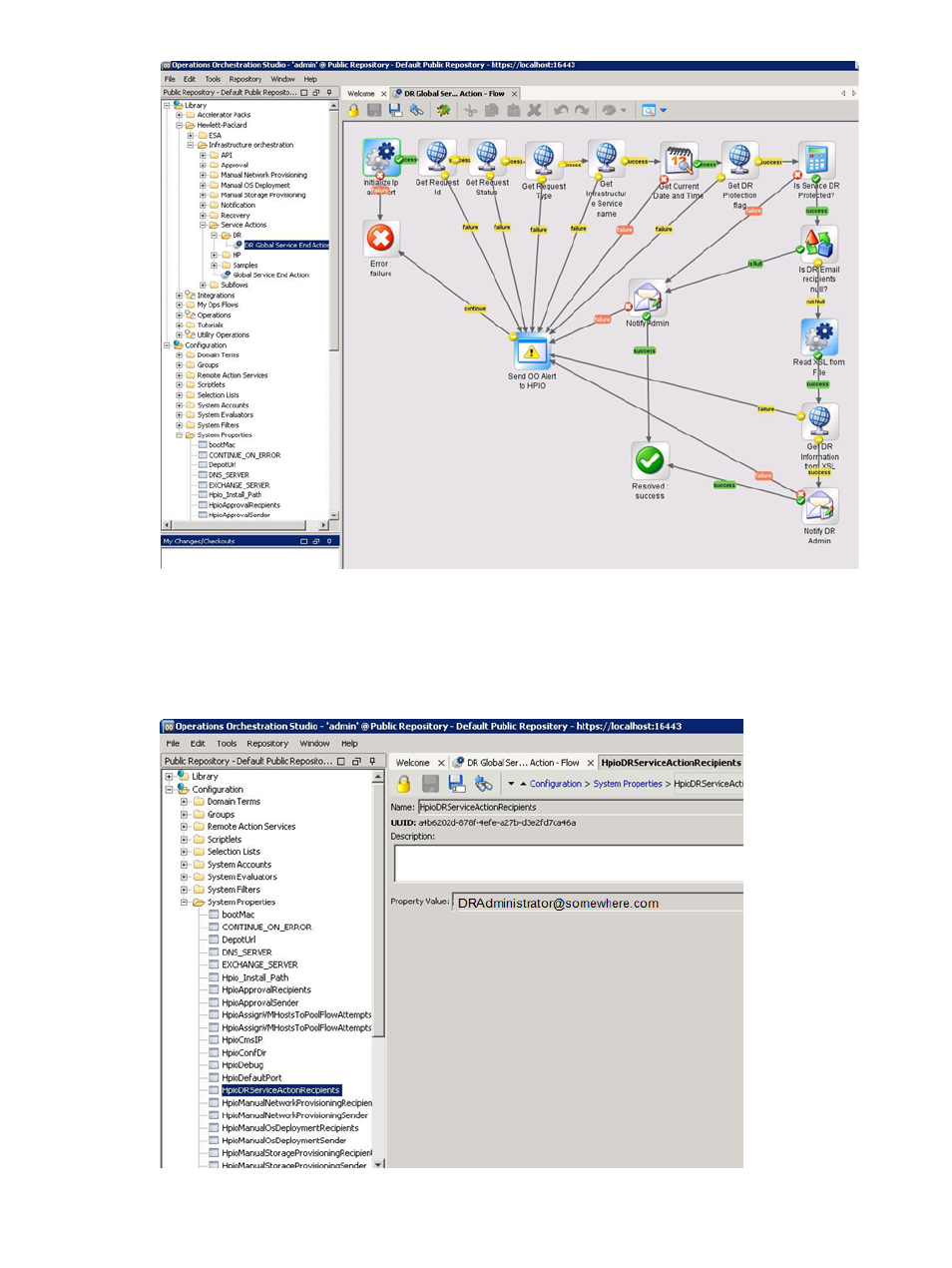The image size is (952, 1268).
Task: Open the navigation dropdown arrow before Configuration breadcrumb
Action: [x=511, y=784]
